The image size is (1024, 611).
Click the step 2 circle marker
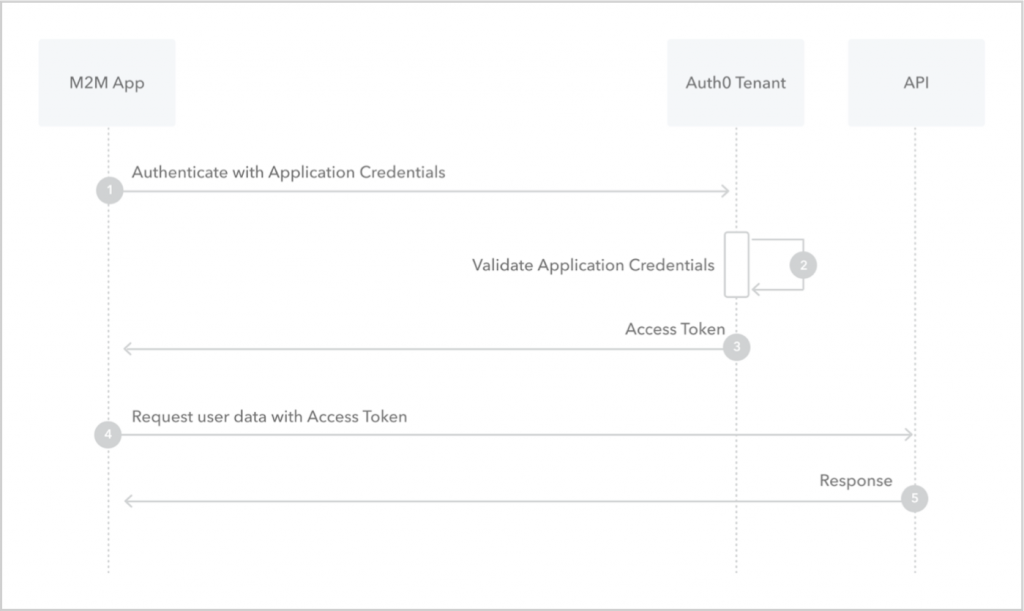[803, 265]
